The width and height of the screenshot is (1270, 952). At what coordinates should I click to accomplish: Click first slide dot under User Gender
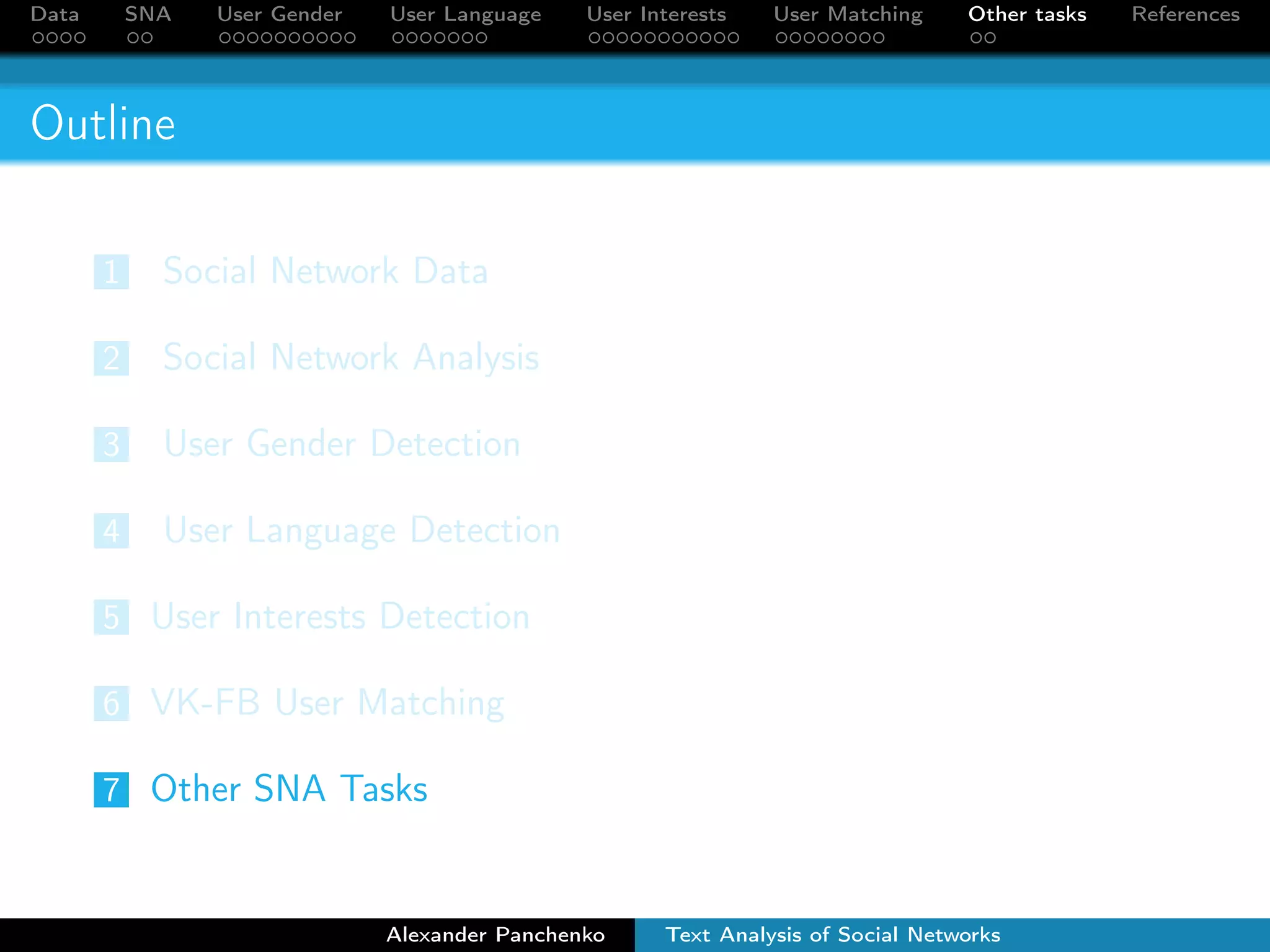coord(225,38)
